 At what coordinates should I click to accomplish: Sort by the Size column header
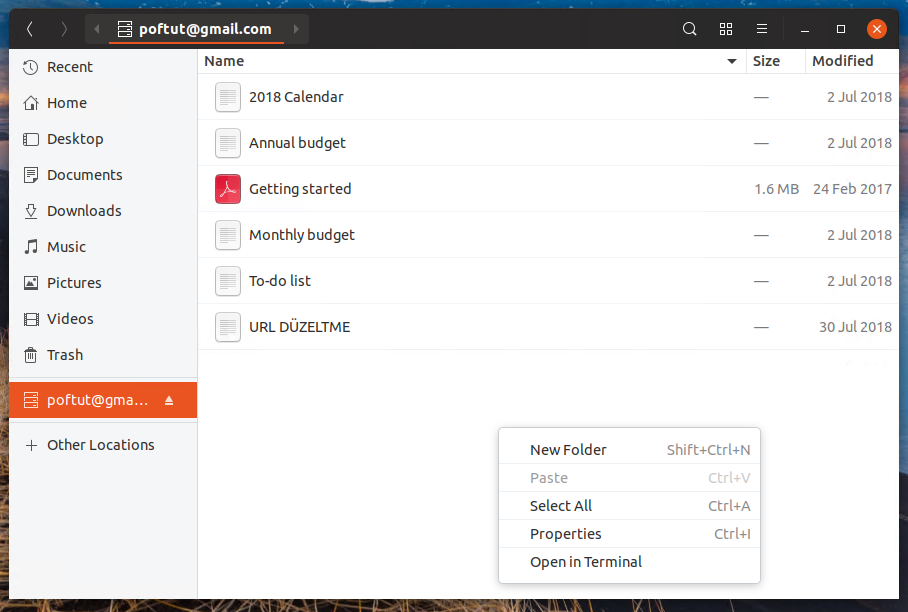point(775,61)
